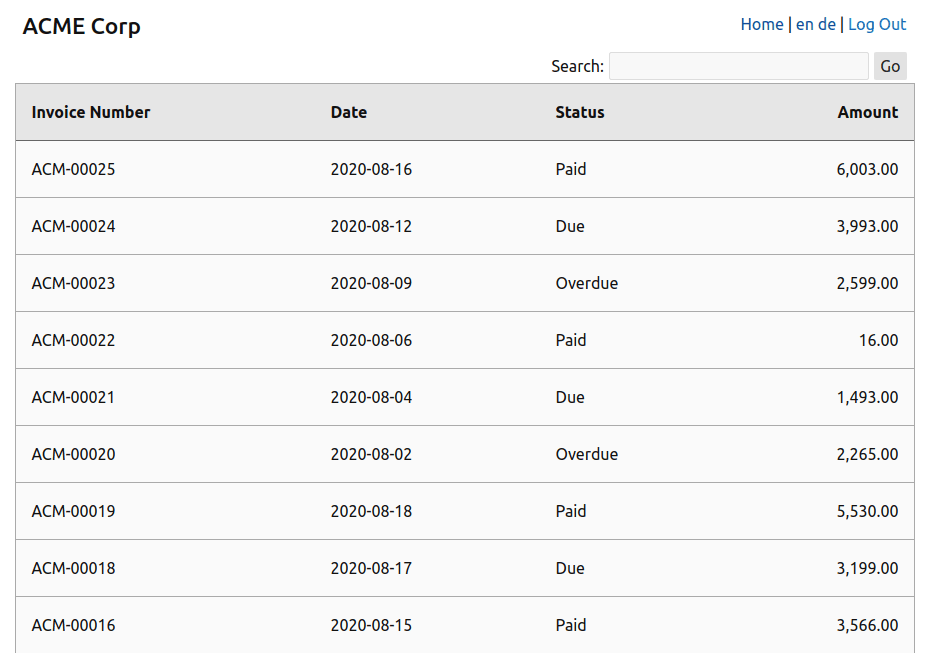
Task: Open invoice ACM-00023 row
Action: coord(465,283)
